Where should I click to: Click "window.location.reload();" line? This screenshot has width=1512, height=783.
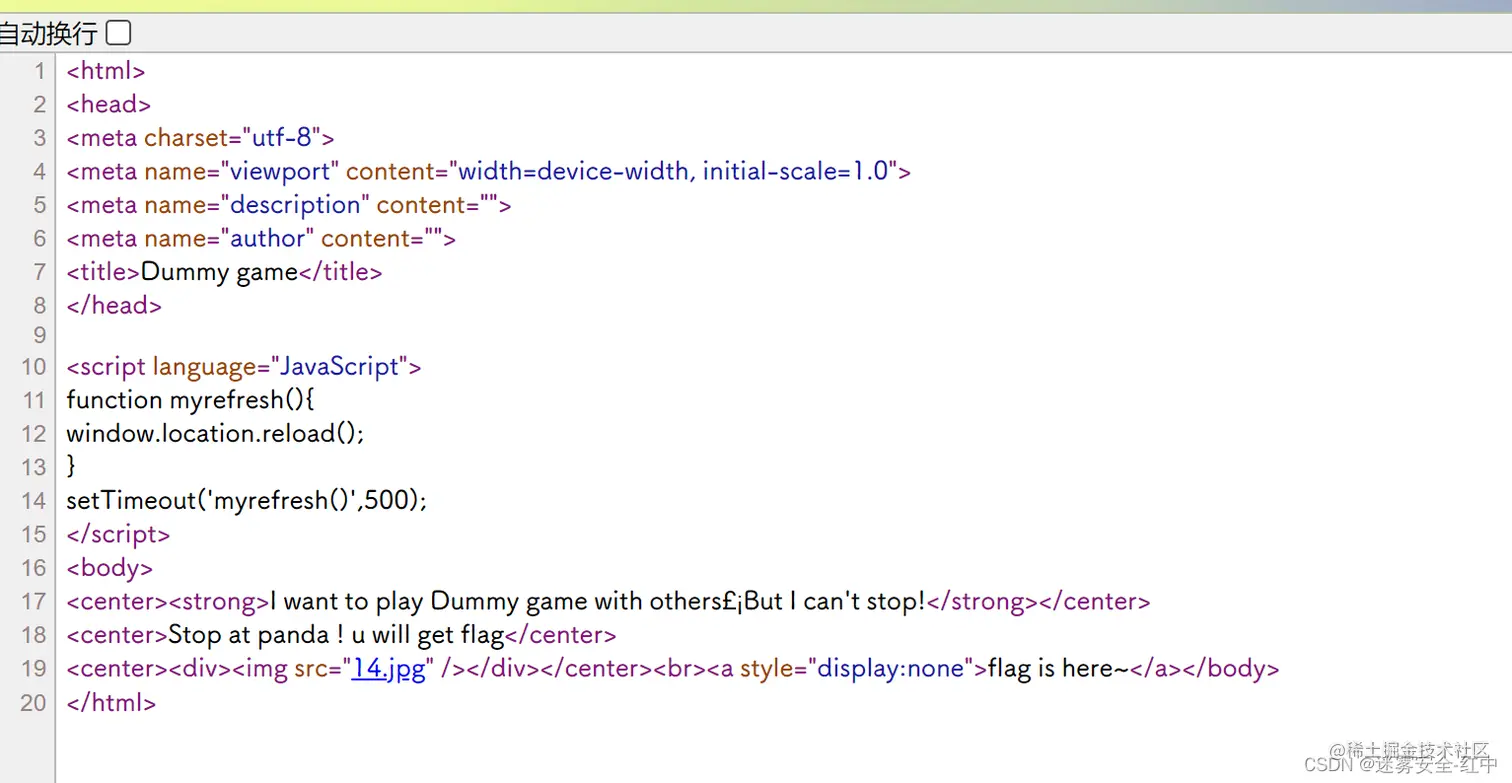[x=215, y=434]
